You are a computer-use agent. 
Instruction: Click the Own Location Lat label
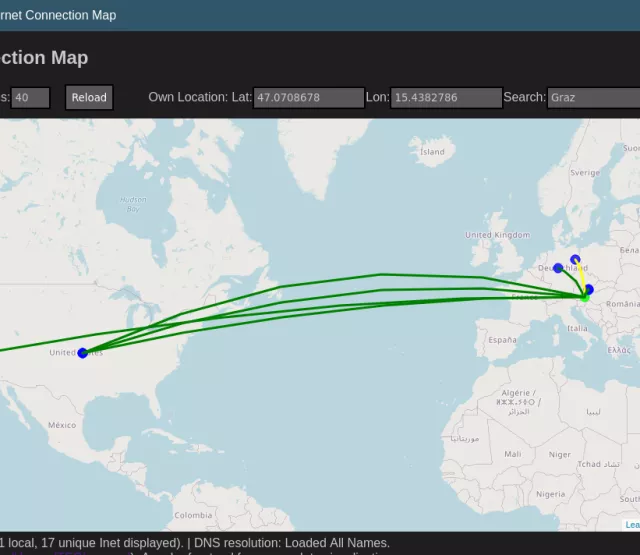pyautogui.click(x=200, y=97)
